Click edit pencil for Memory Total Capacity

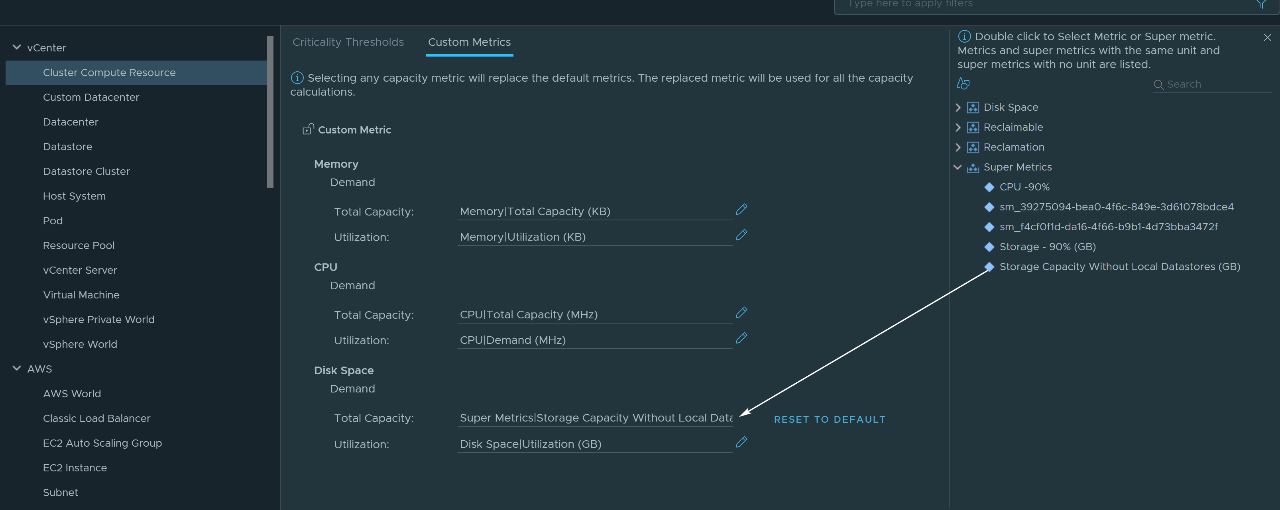pos(741,210)
